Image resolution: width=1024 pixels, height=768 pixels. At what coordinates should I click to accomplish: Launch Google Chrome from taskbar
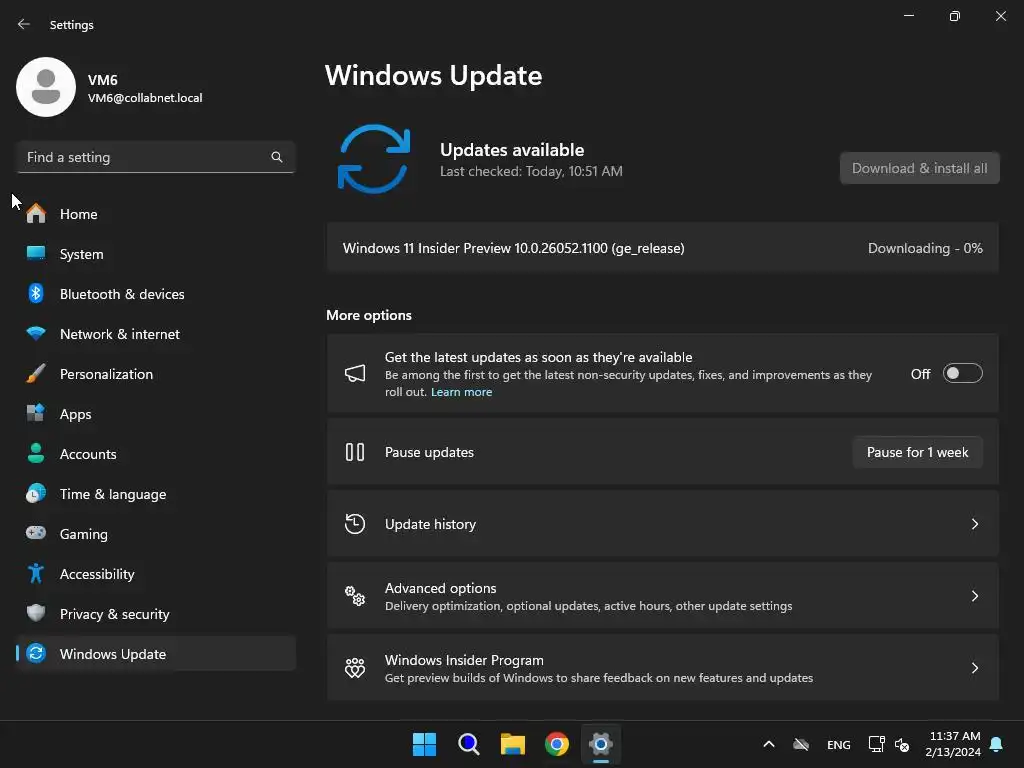[557, 744]
